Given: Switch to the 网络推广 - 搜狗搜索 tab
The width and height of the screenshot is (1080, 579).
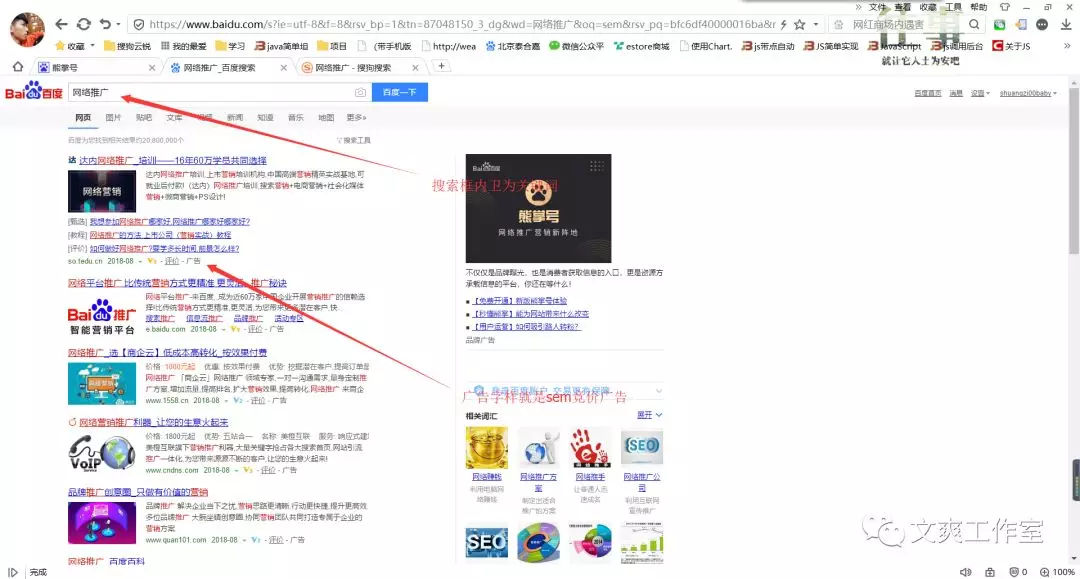Looking at the screenshot, I should [x=360, y=67].
